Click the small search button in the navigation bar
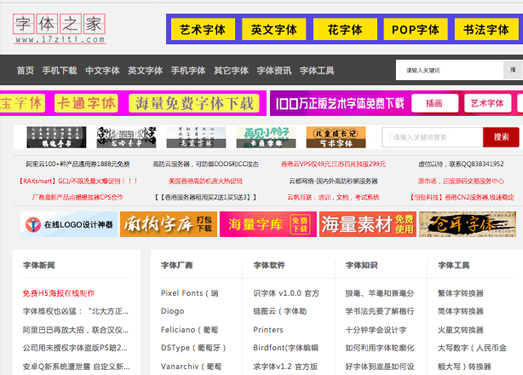 point(513,70)
